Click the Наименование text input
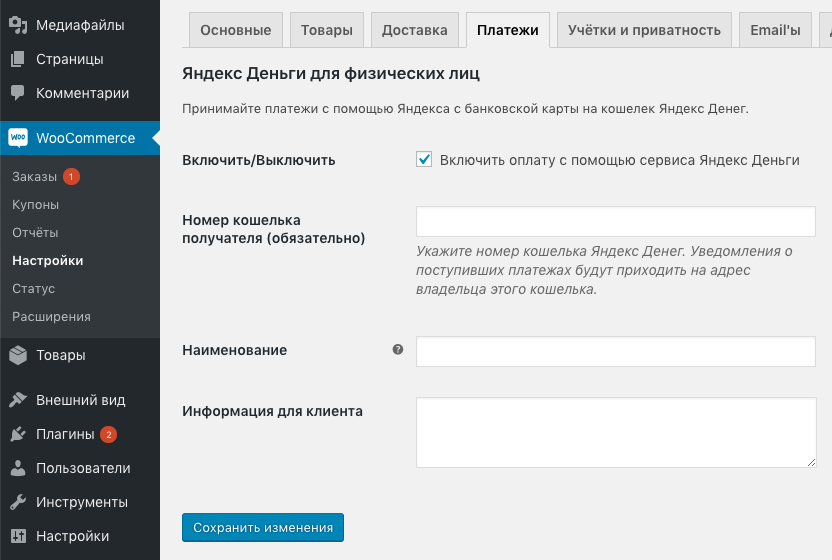 [615, 351]
